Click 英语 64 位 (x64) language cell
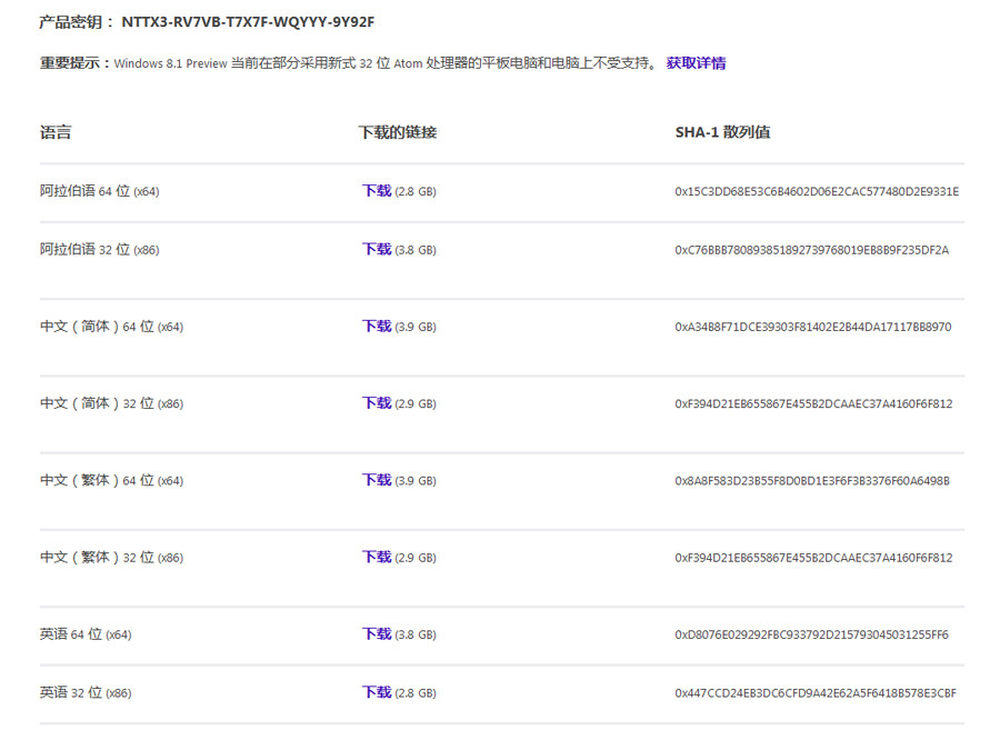This screenshot has width=1000, height=750. click(85, 635)
